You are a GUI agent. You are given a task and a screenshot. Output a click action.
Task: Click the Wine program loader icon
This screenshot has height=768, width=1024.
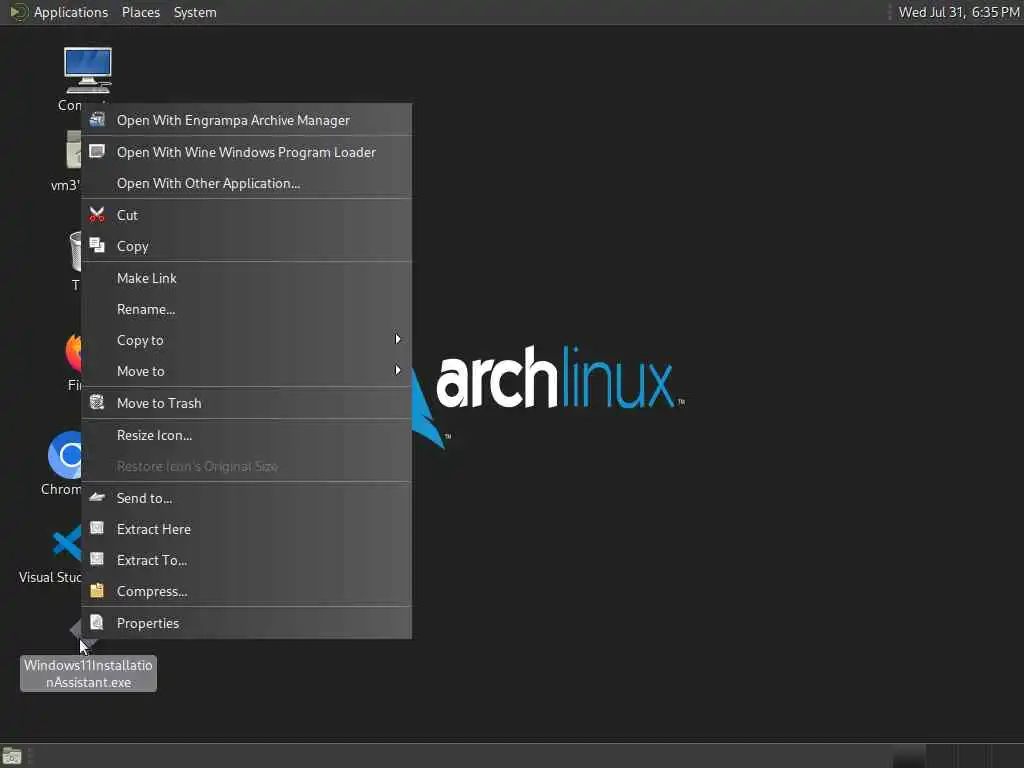click(x=97, y=152)
